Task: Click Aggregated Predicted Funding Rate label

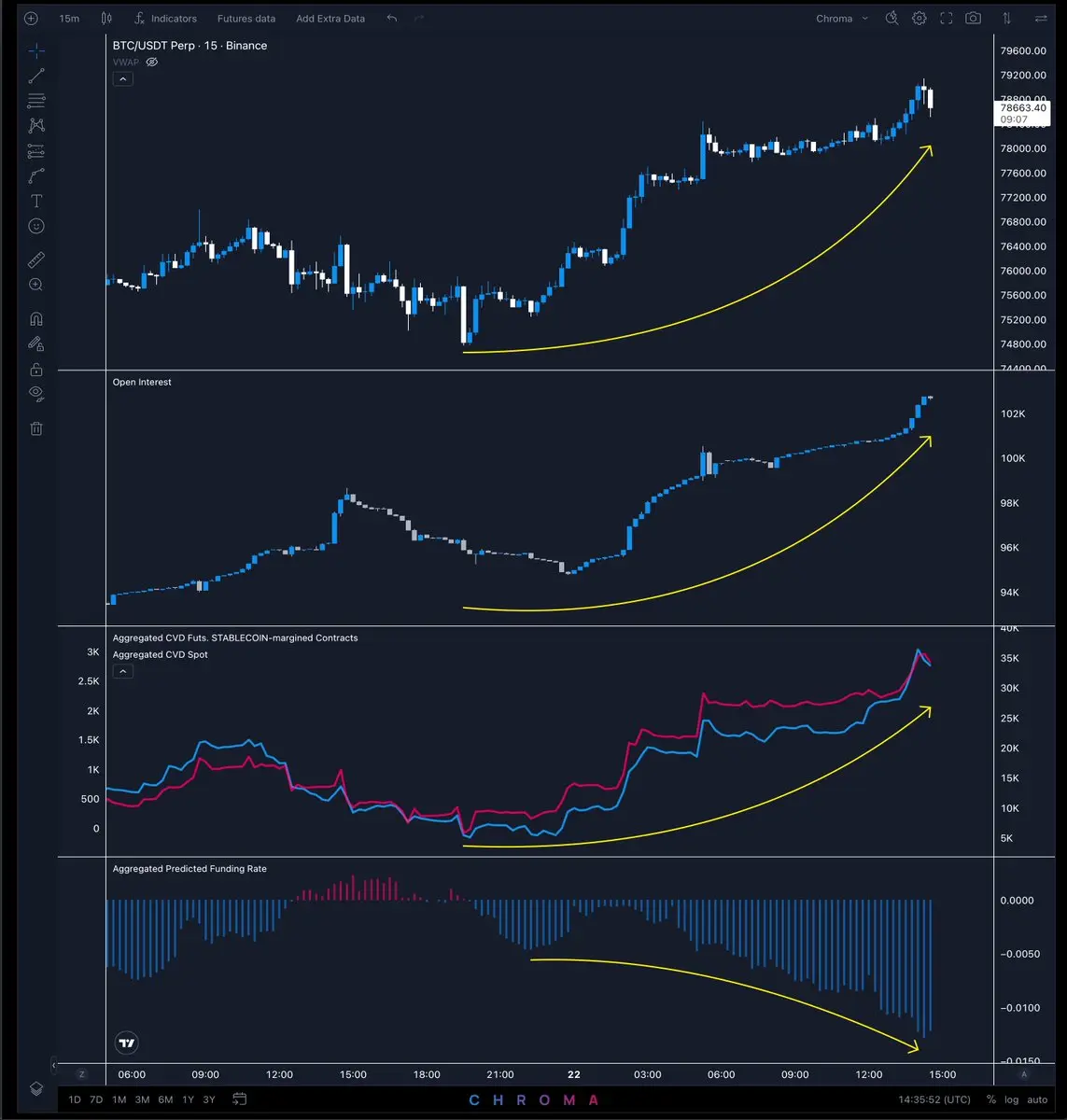Action: pos(190,869)
